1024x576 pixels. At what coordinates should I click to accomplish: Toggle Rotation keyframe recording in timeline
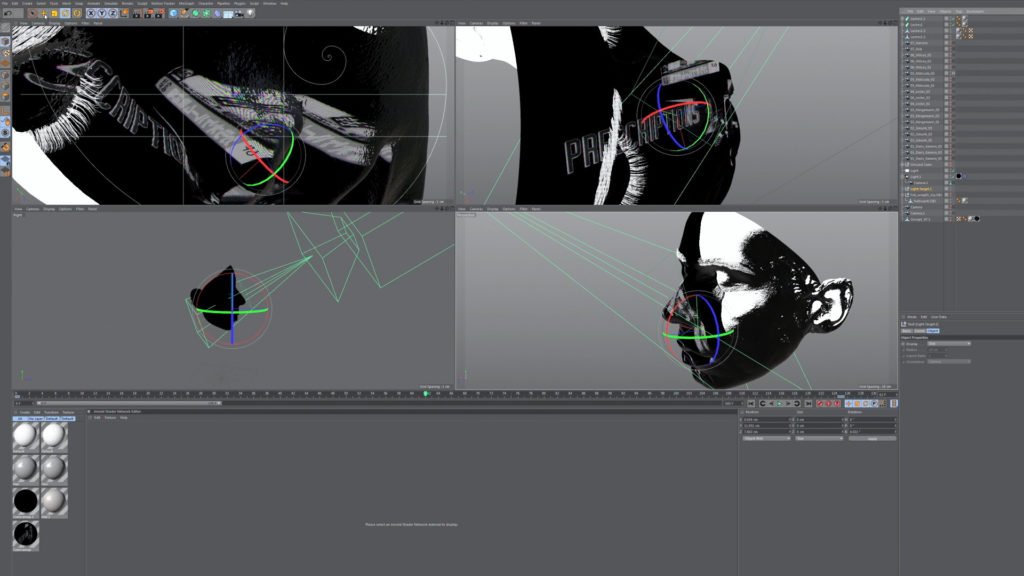pyautogui.click(x=866, y=404)
